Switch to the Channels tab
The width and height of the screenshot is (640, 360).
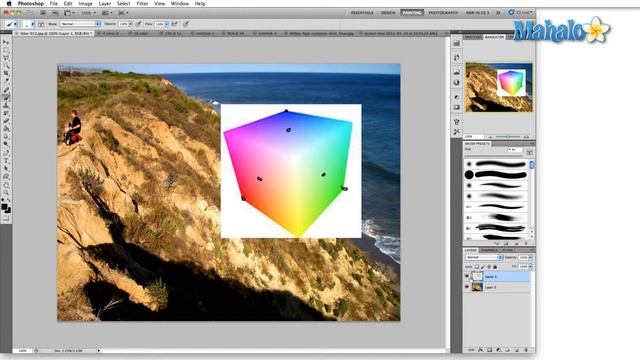(489, 250)
